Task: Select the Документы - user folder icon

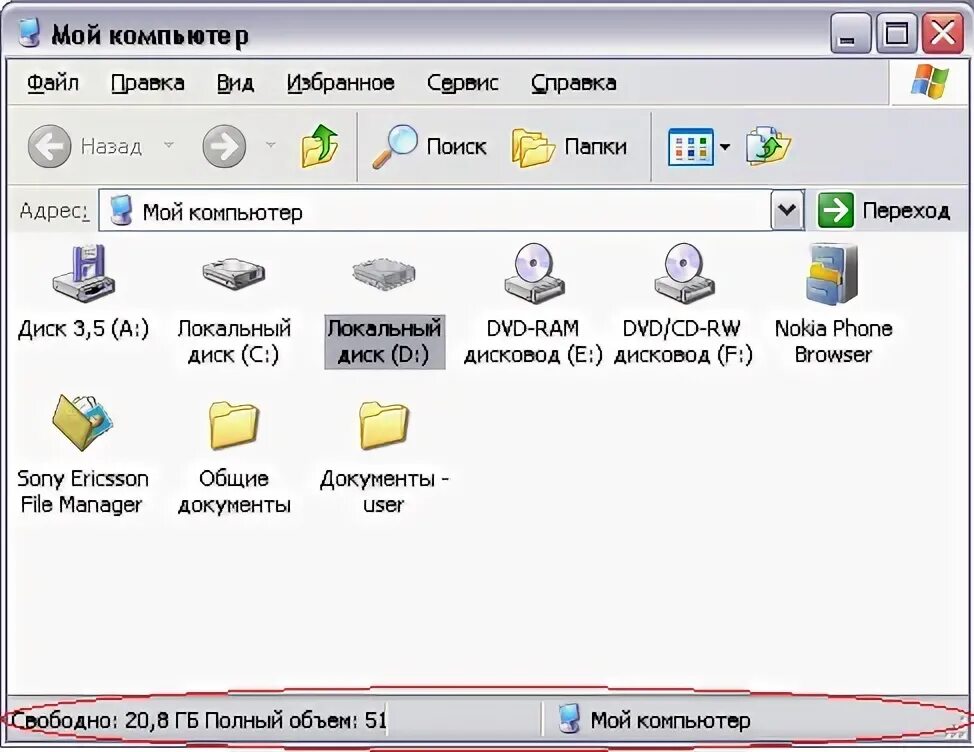Action: (x=383, y=425)
